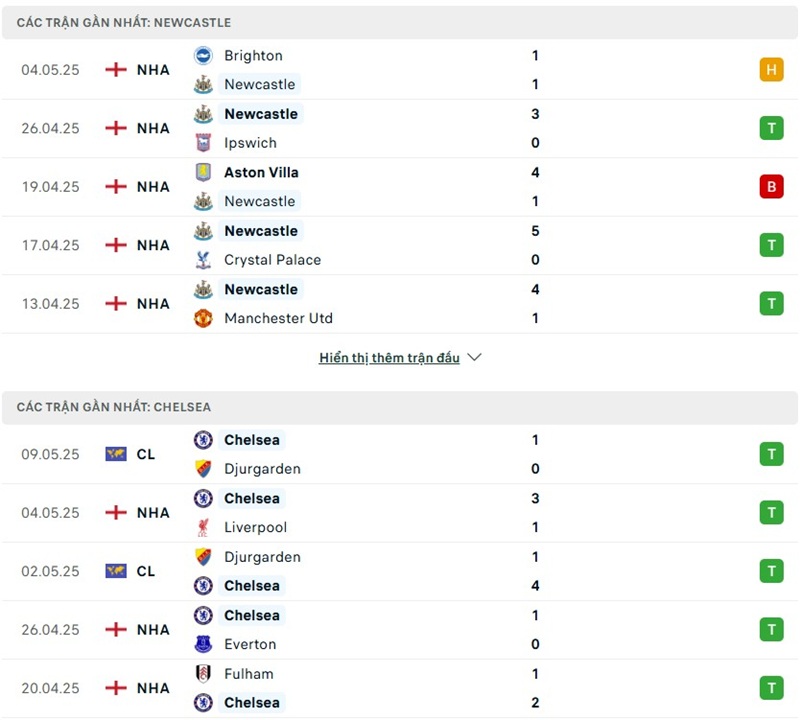Click the Everton club crest icon
Viewport: 800px width, 720px height.
point(203,644)
